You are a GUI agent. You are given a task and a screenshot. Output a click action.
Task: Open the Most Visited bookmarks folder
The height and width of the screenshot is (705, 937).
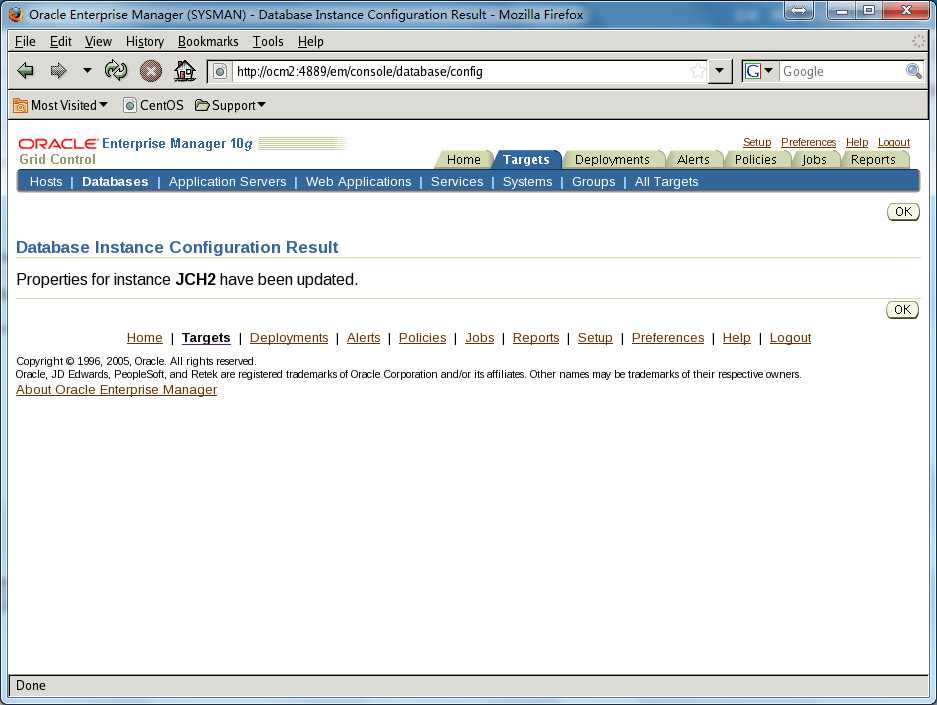point(60,105)
